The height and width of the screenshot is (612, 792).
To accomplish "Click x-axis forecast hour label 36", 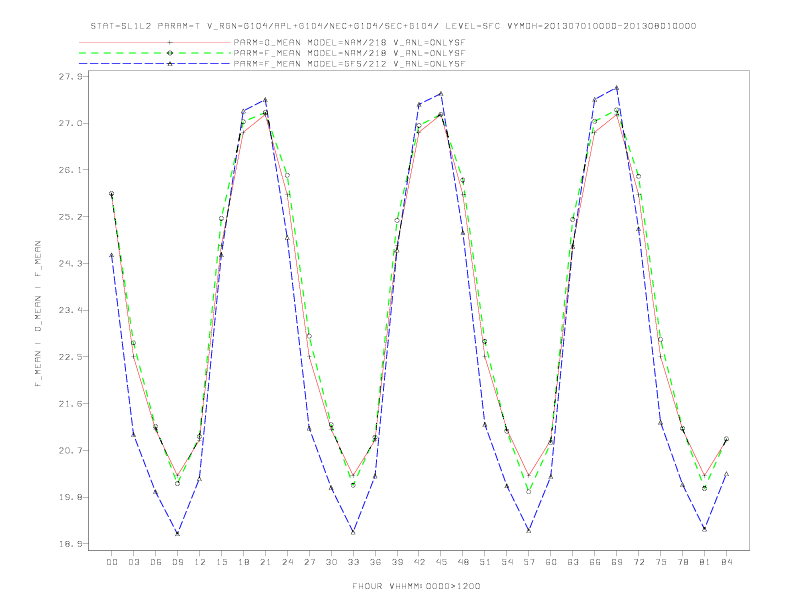I will click(375, 562).
